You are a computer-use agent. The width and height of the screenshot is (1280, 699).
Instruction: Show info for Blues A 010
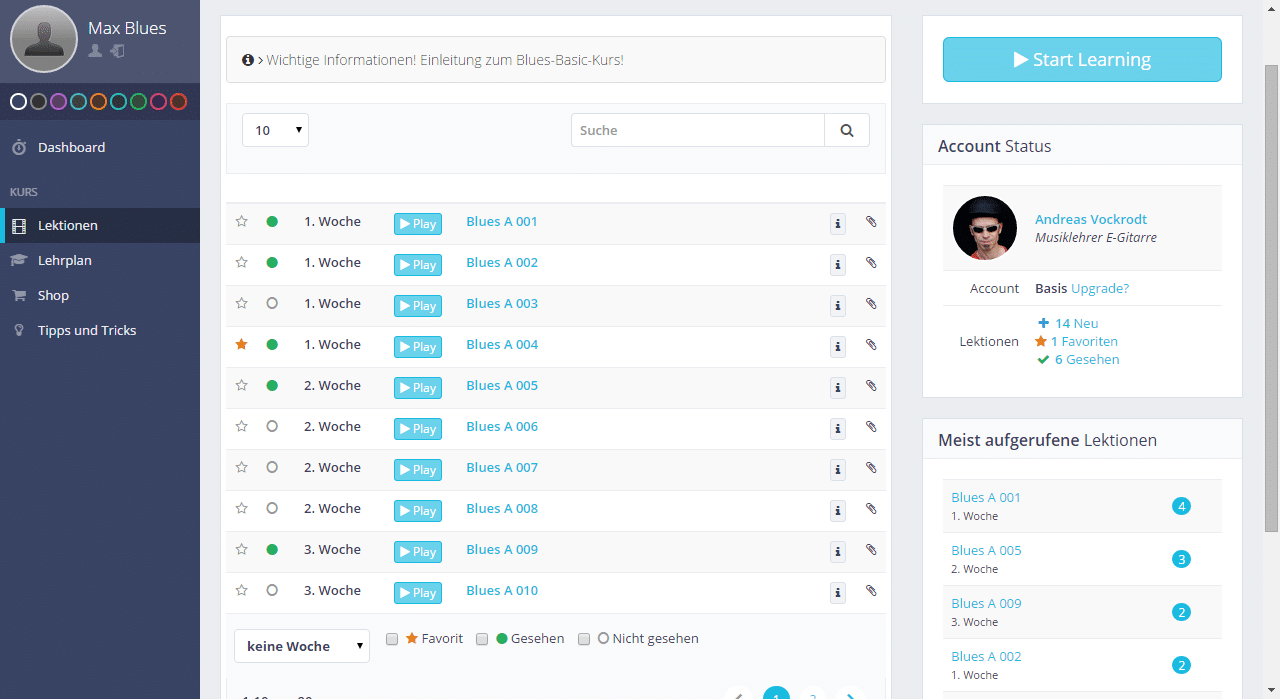click(x=838, y=592)
